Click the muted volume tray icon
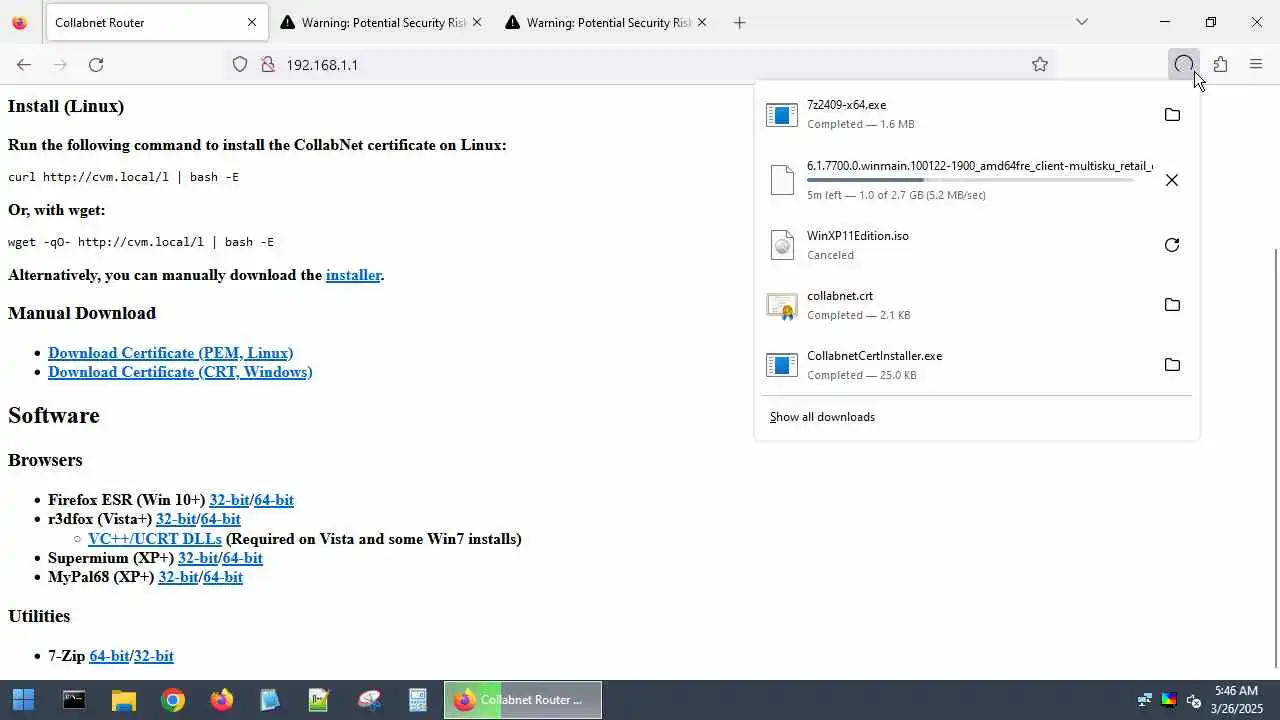 pyautogui.click(x=1193, y=700)
